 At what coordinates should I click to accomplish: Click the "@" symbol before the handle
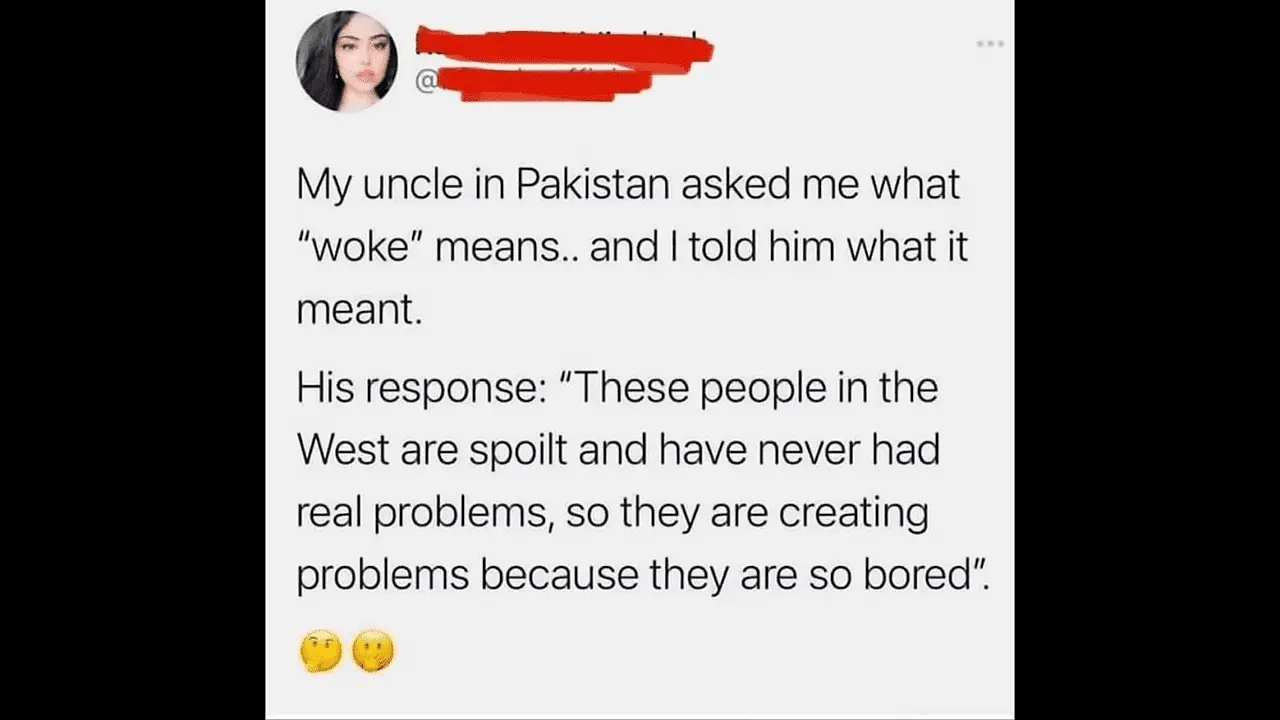424,83
